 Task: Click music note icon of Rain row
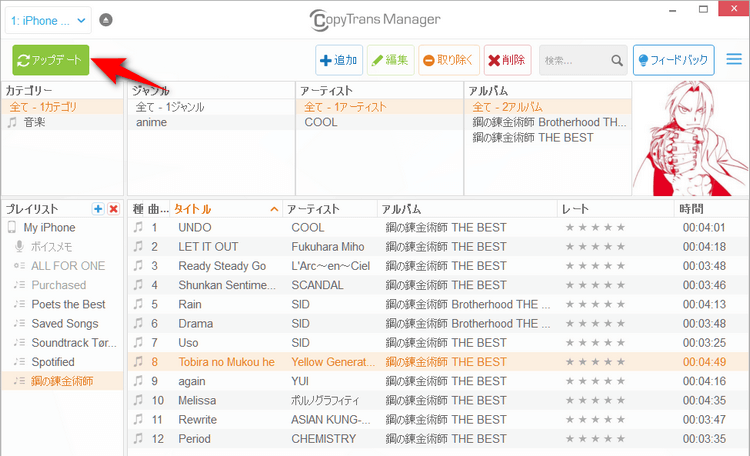(x=138, y=304)
